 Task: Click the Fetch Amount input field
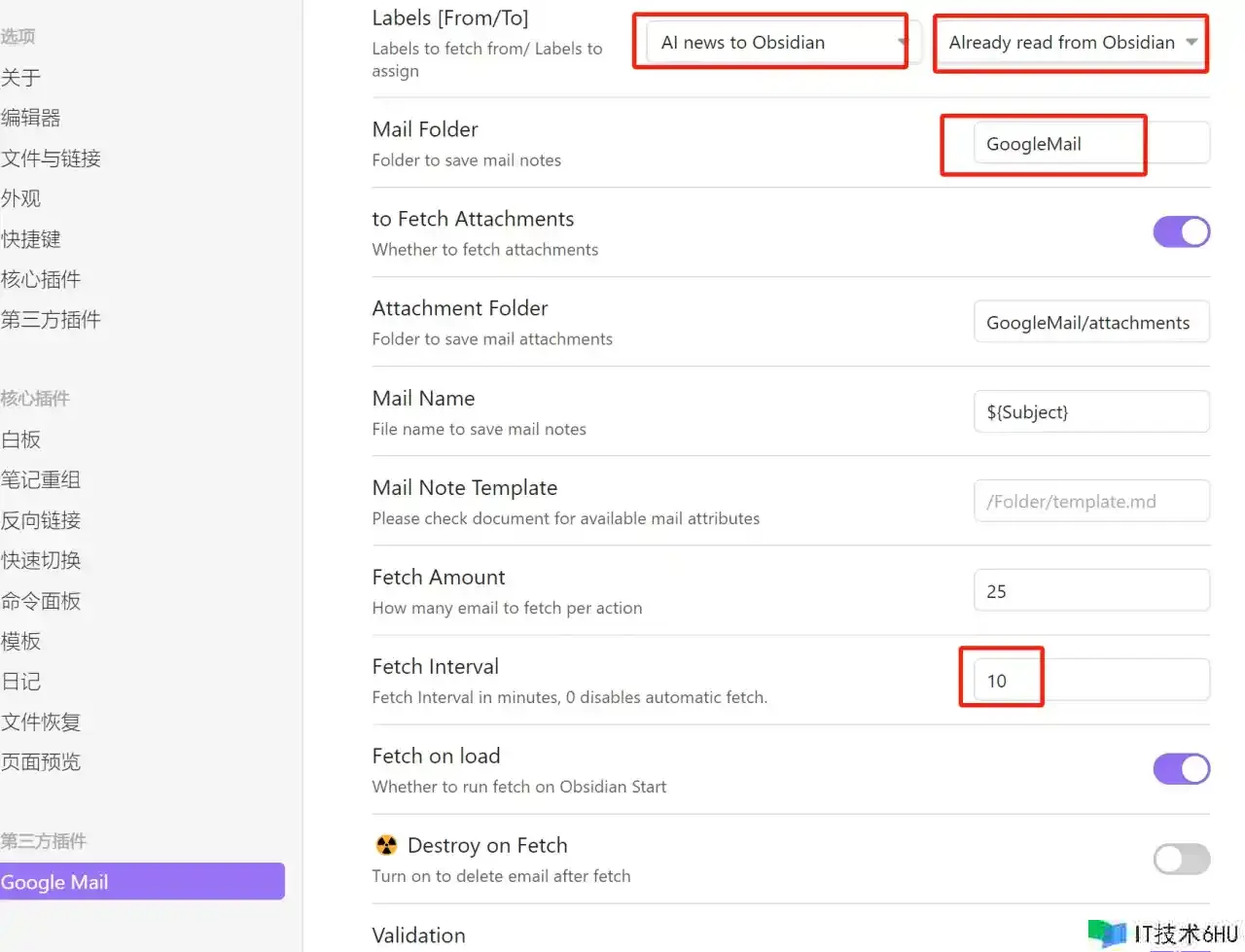coord(1091,590)
